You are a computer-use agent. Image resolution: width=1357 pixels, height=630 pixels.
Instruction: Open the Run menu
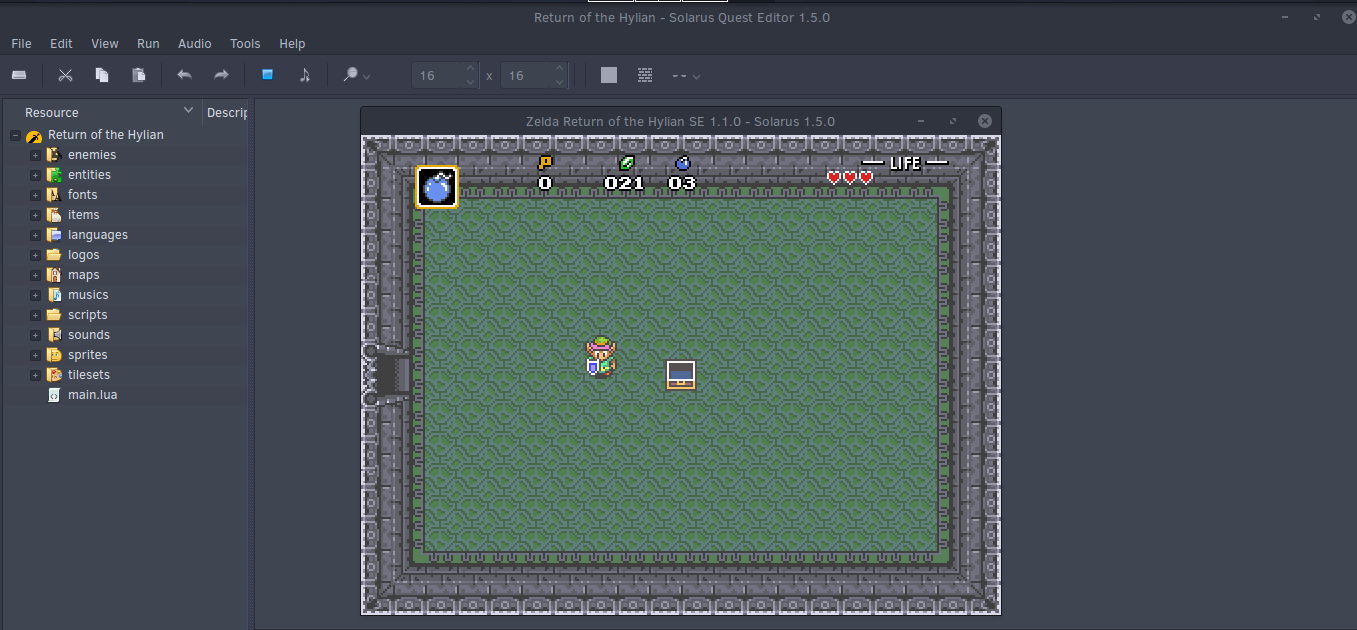148,44
